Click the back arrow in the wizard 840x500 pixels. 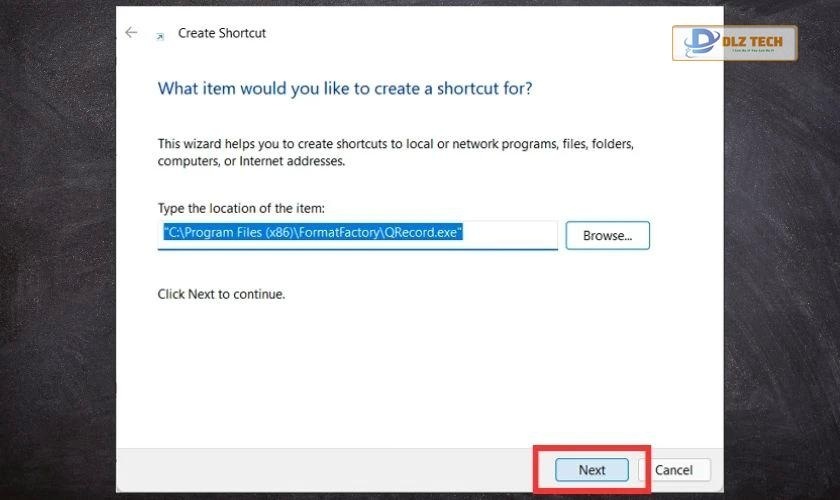[x=131, y=33]
